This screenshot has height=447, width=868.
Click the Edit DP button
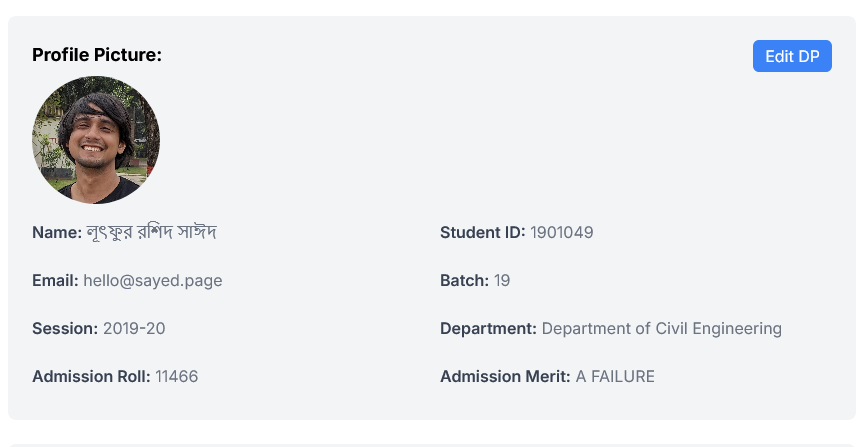792,56
